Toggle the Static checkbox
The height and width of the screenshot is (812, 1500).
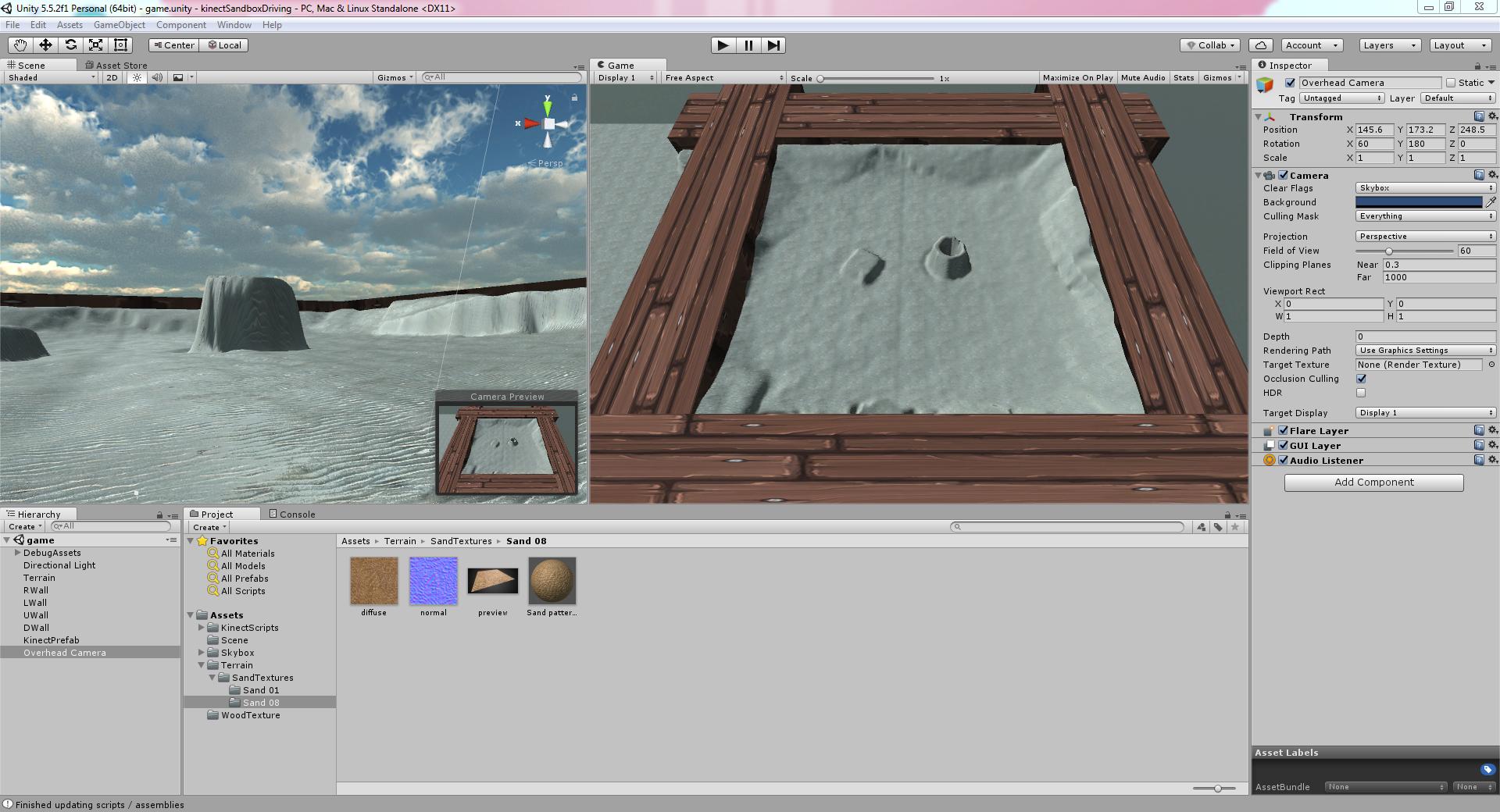coord(1451,83)
